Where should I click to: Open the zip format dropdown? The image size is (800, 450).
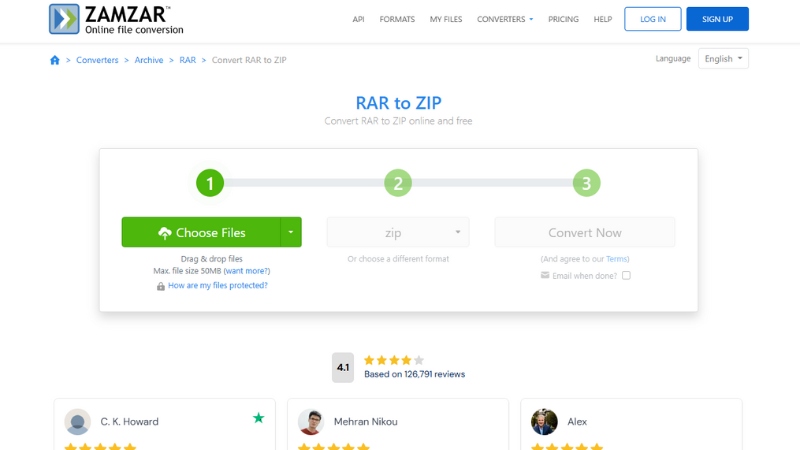click(398, 232)
